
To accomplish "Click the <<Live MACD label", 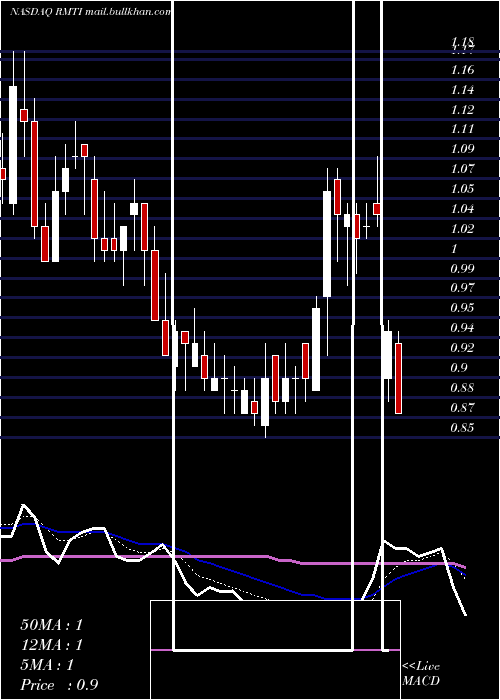I will (421, 674).
